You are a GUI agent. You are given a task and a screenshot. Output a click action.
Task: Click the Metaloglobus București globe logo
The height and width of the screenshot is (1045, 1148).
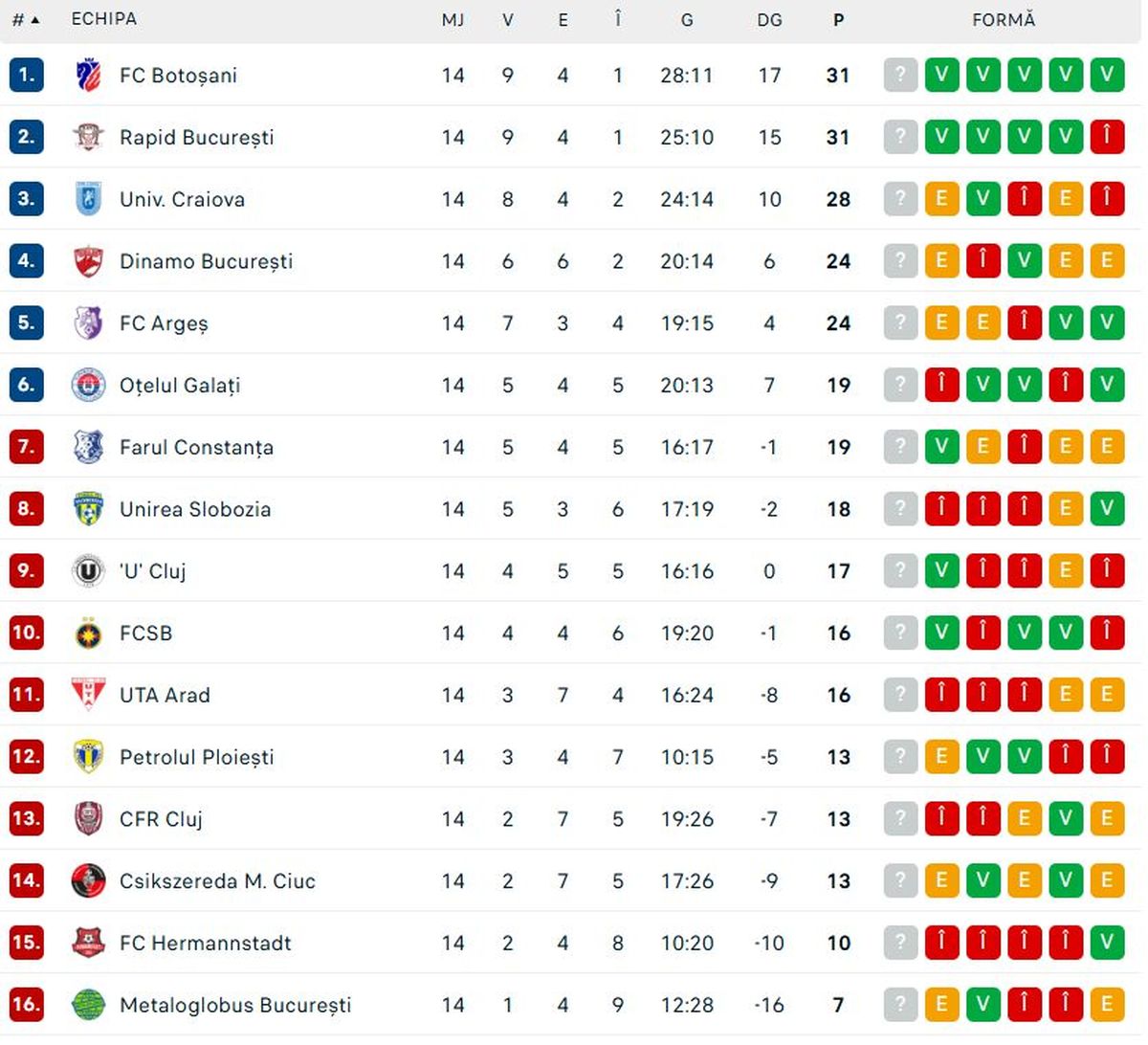(88, 1005)
